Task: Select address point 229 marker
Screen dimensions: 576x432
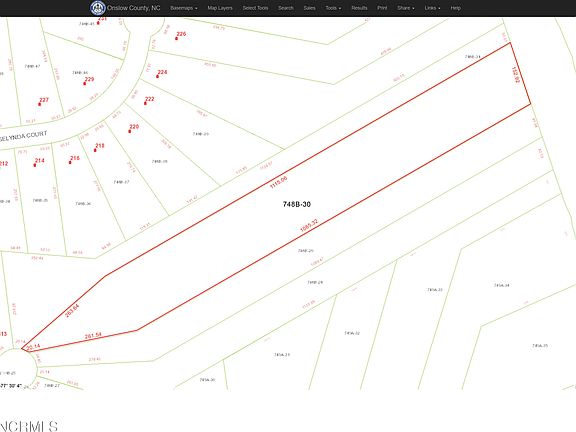Action: (x=84, y=83)
